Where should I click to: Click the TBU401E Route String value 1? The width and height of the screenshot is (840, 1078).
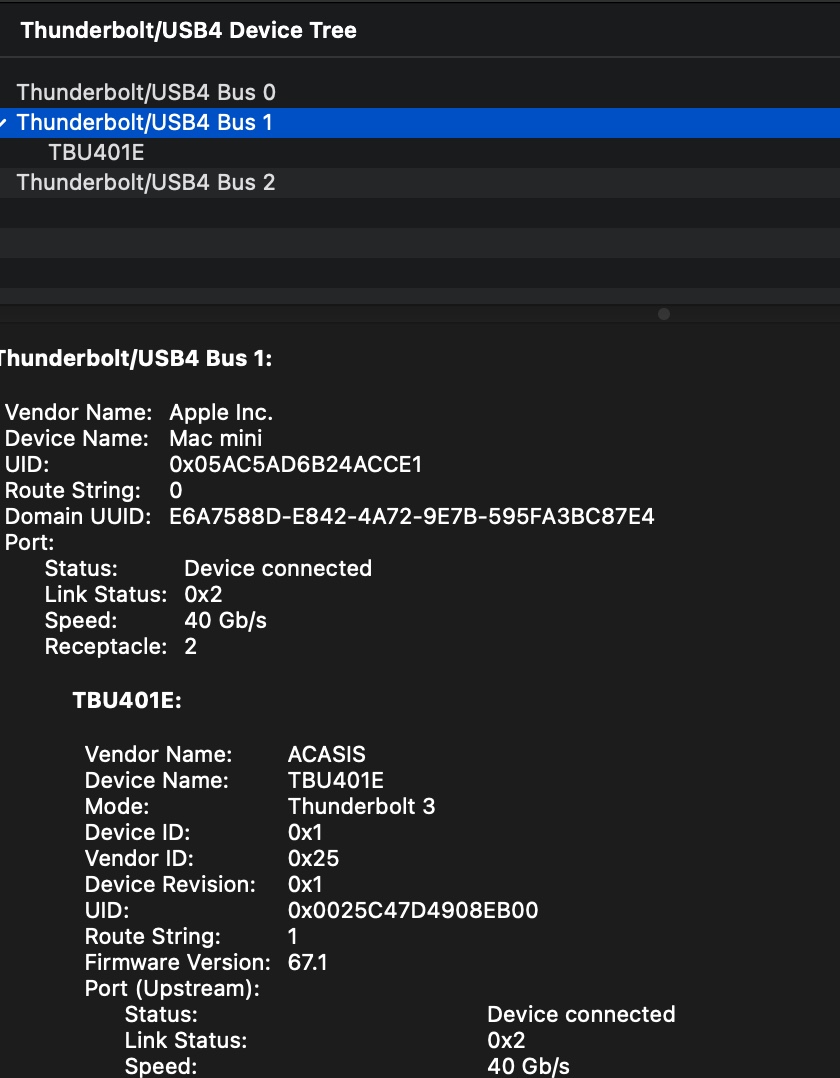pyautogui.click(x=293, y=936)
